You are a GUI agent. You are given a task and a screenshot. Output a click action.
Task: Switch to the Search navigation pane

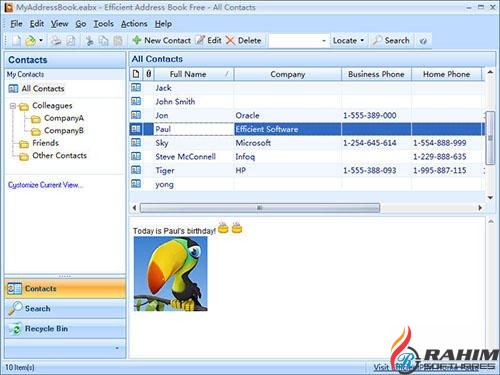pos(65,309)
